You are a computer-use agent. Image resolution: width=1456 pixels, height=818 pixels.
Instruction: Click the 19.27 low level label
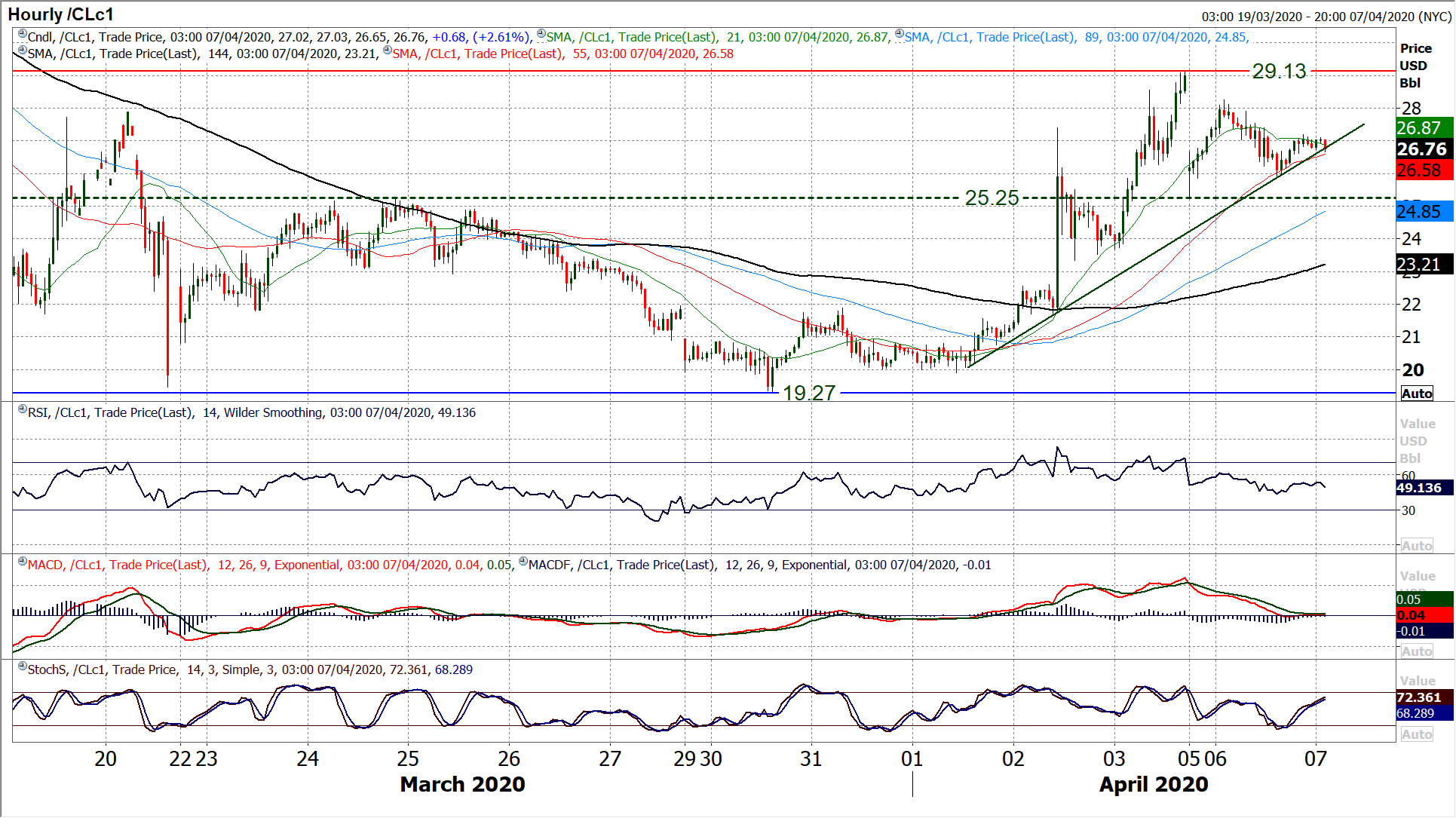coord(809,393)
